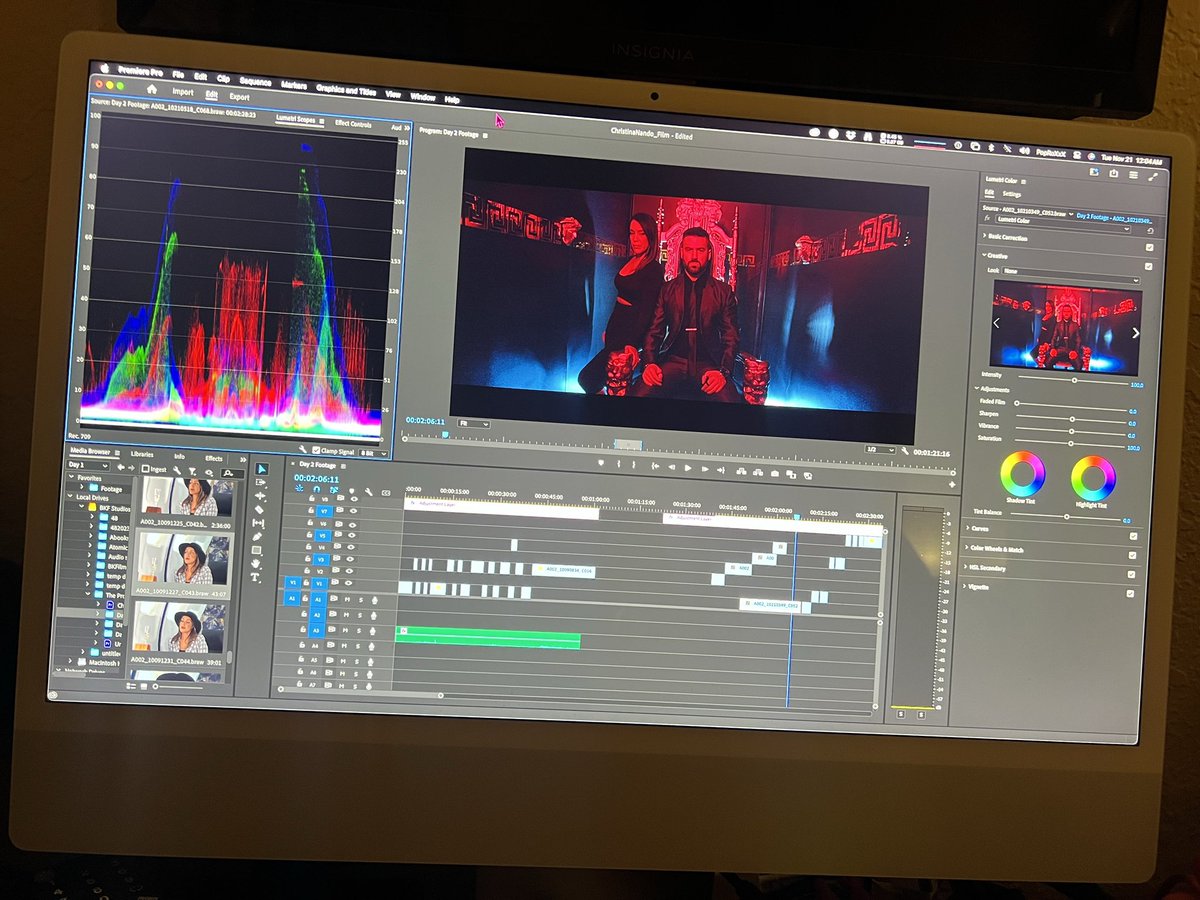Click Go to In point button
Screen dimensions: 1200x900
click(655, 466)
